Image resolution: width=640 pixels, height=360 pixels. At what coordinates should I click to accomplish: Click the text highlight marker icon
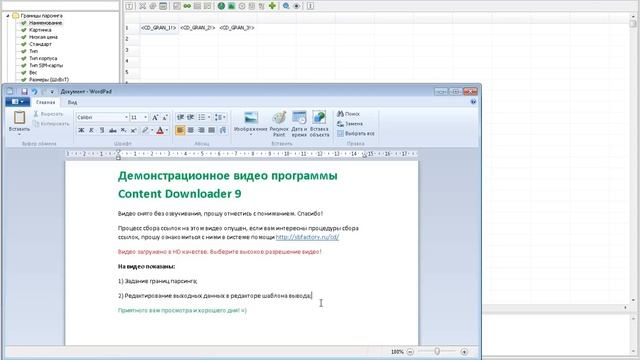(x=145, y=130)
